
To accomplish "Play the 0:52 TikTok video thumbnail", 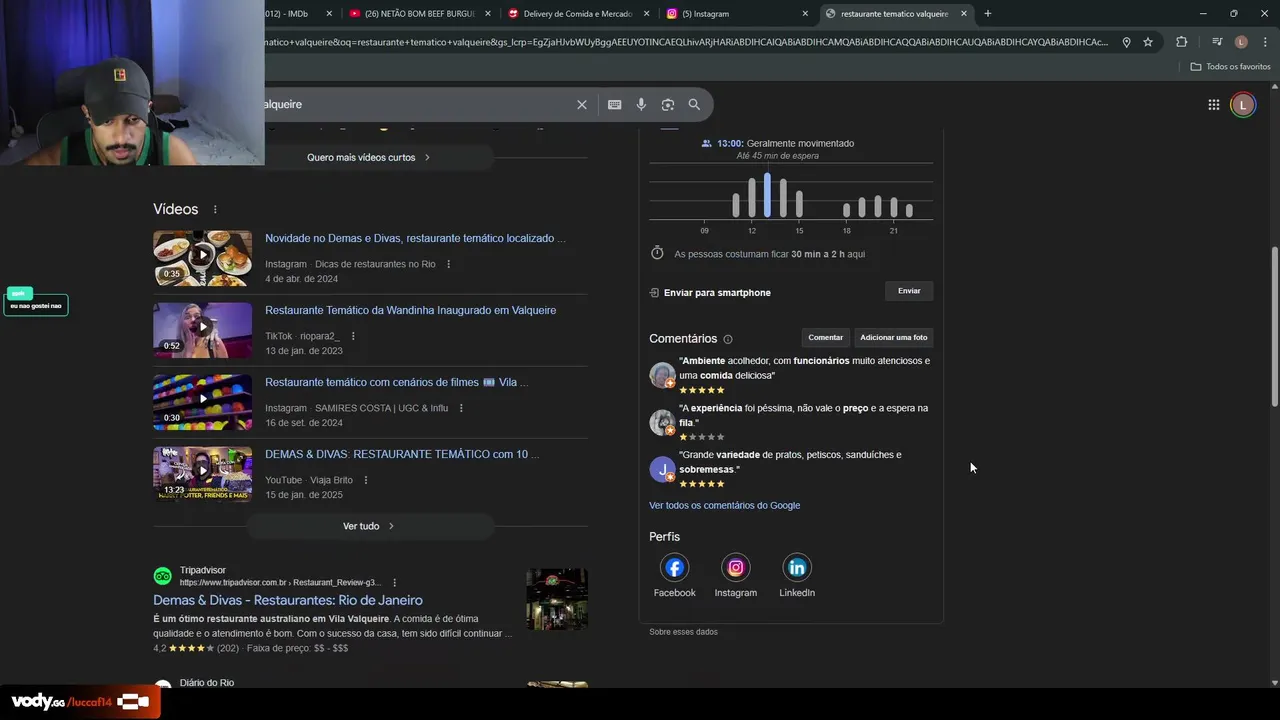I will tap(202, 330).
